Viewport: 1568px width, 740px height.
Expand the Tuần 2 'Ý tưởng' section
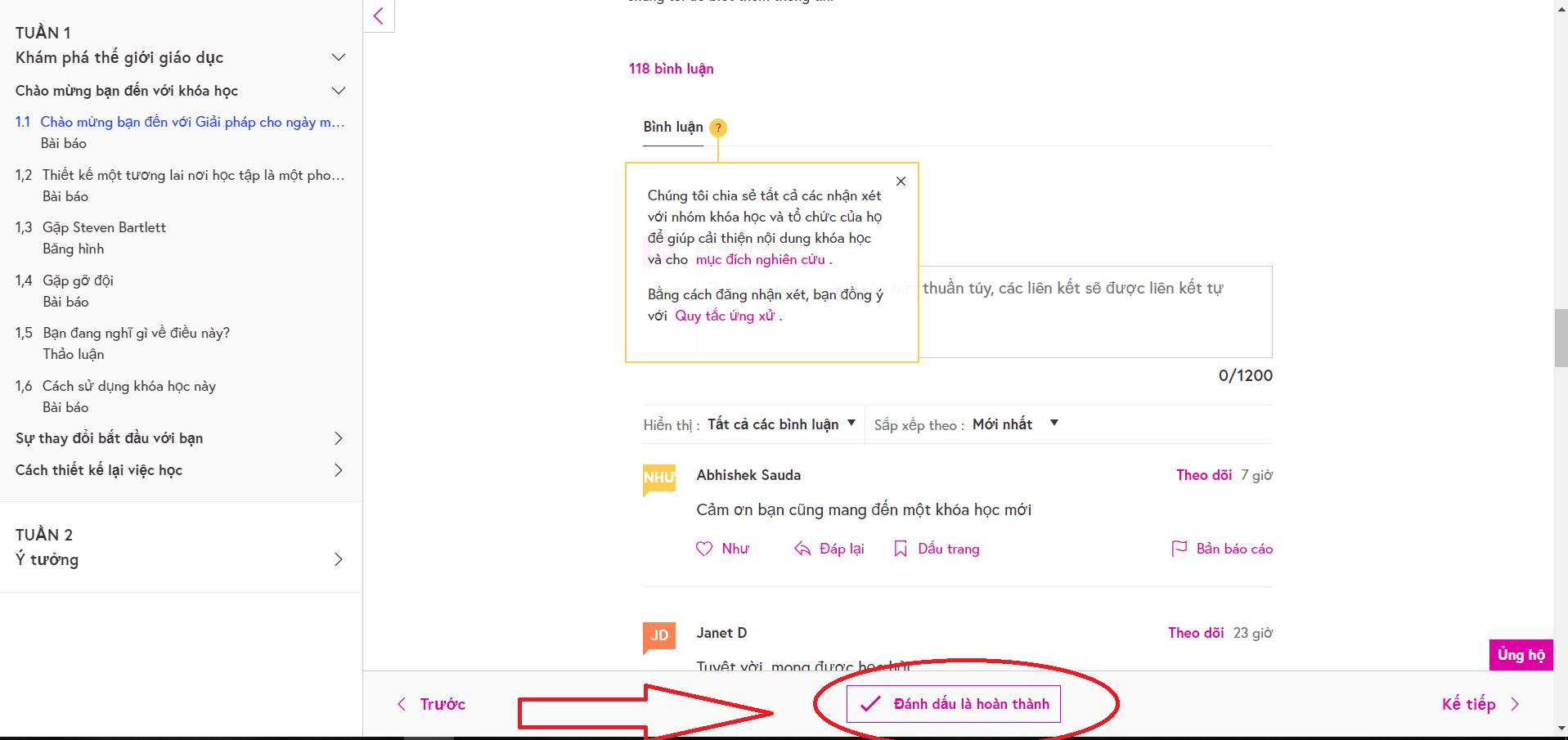181,559
